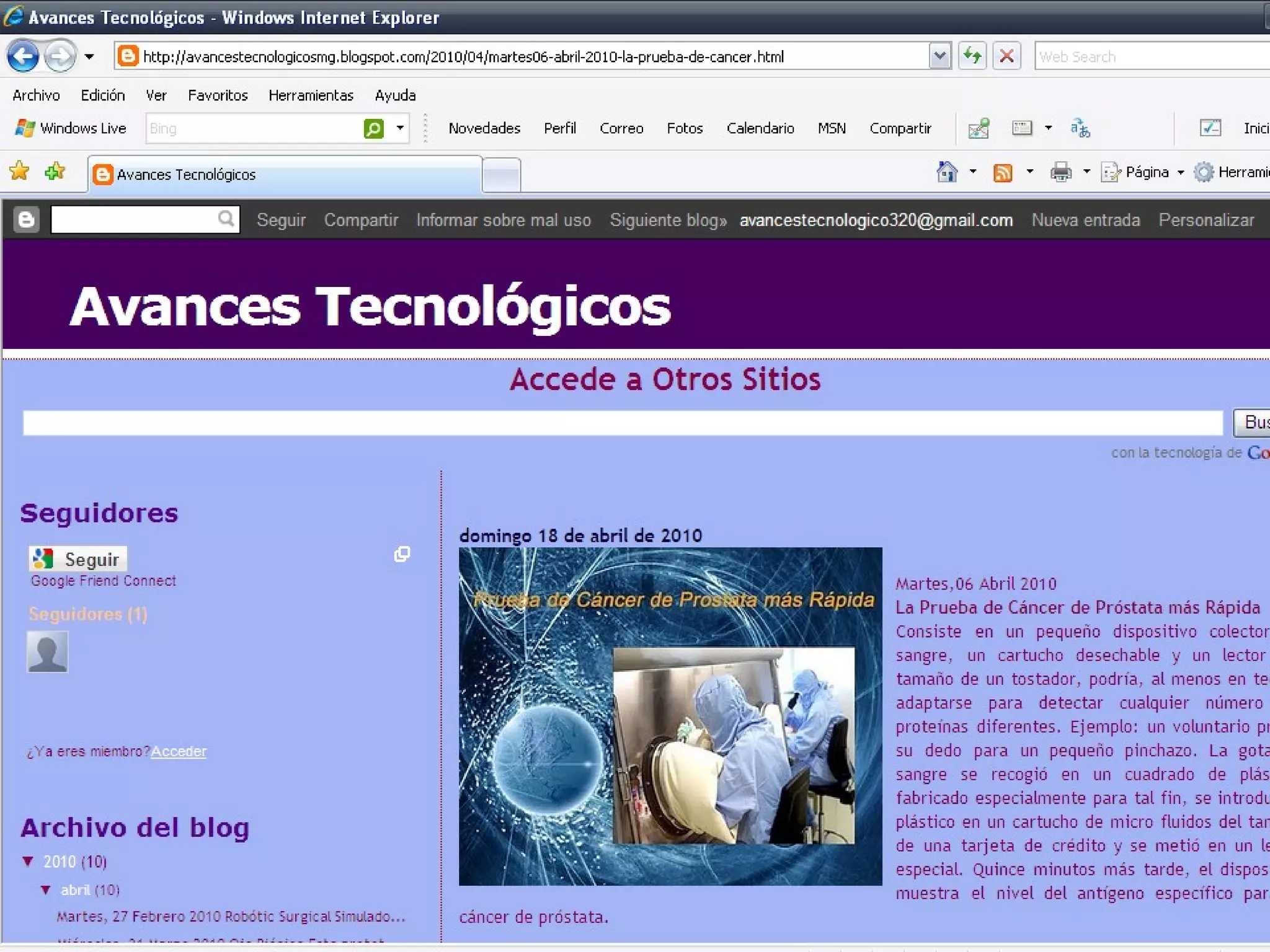Click the Blogger logo in navbar
1270x952 pixels.
tap(27, 219)
